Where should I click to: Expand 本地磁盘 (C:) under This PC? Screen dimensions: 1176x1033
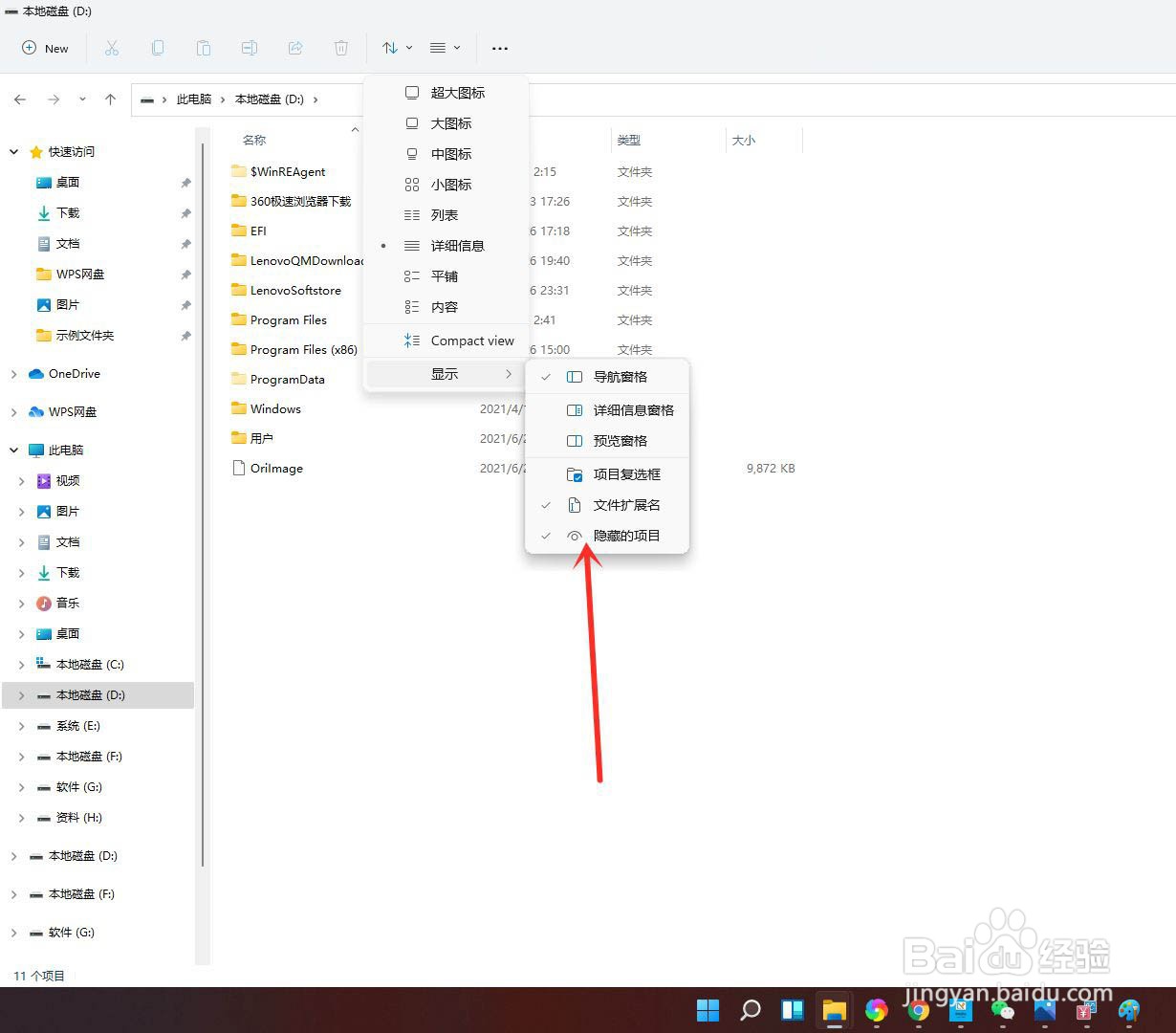pos(22,665)
